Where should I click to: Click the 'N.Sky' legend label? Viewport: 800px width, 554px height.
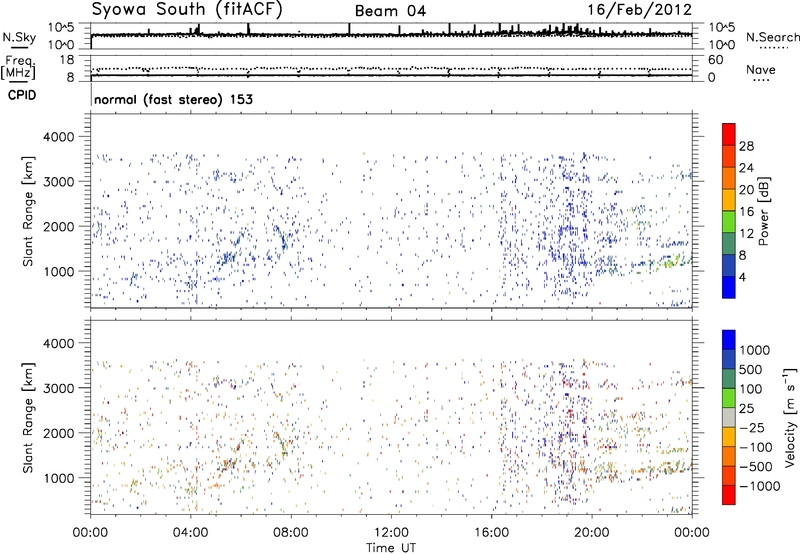19,37
